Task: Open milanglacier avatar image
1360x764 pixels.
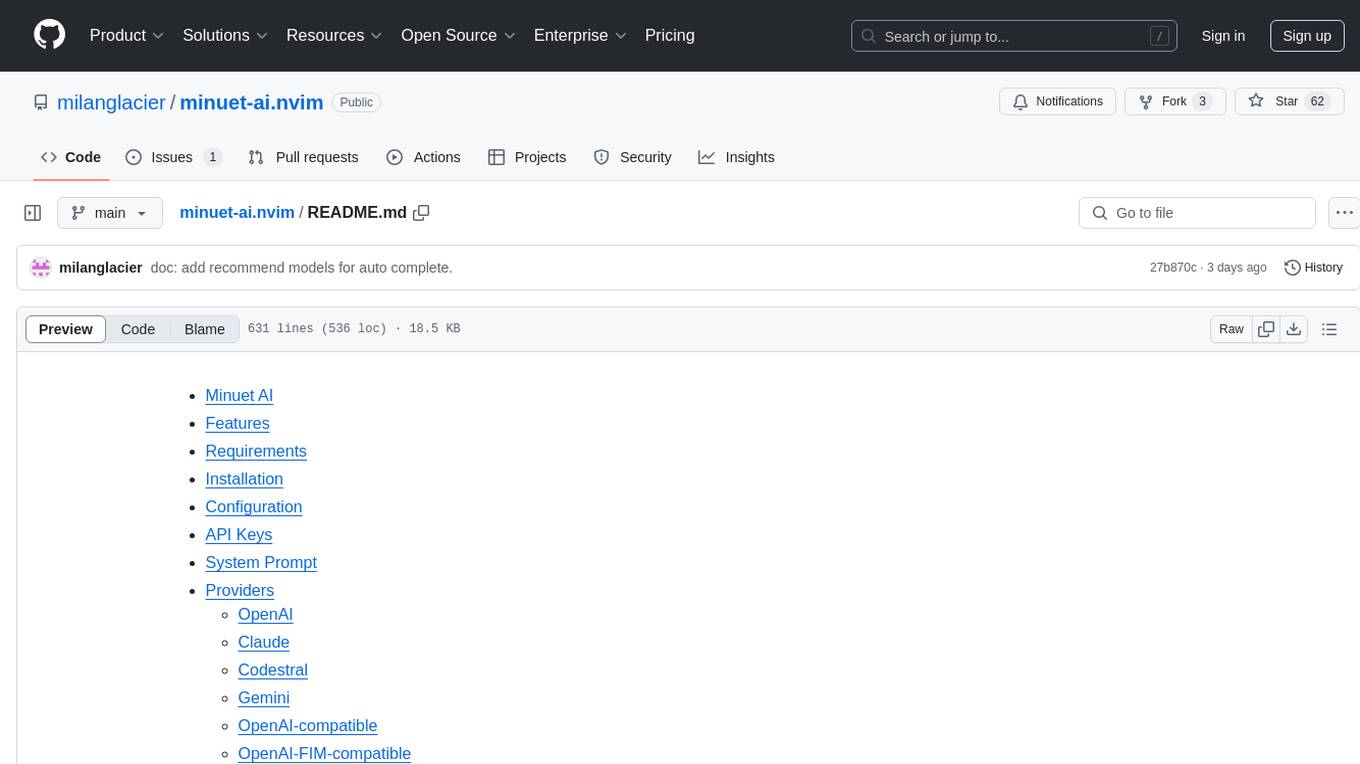Action: pos(41,267)
